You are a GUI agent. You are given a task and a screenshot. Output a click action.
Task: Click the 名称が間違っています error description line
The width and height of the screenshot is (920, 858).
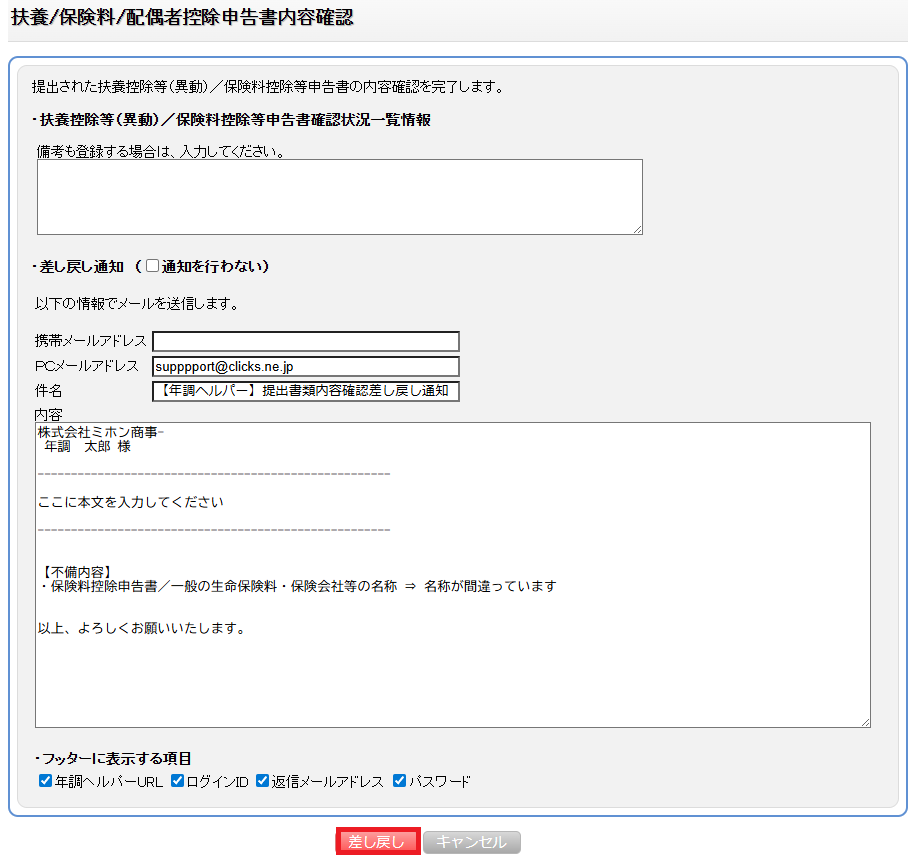pos(297,586)
